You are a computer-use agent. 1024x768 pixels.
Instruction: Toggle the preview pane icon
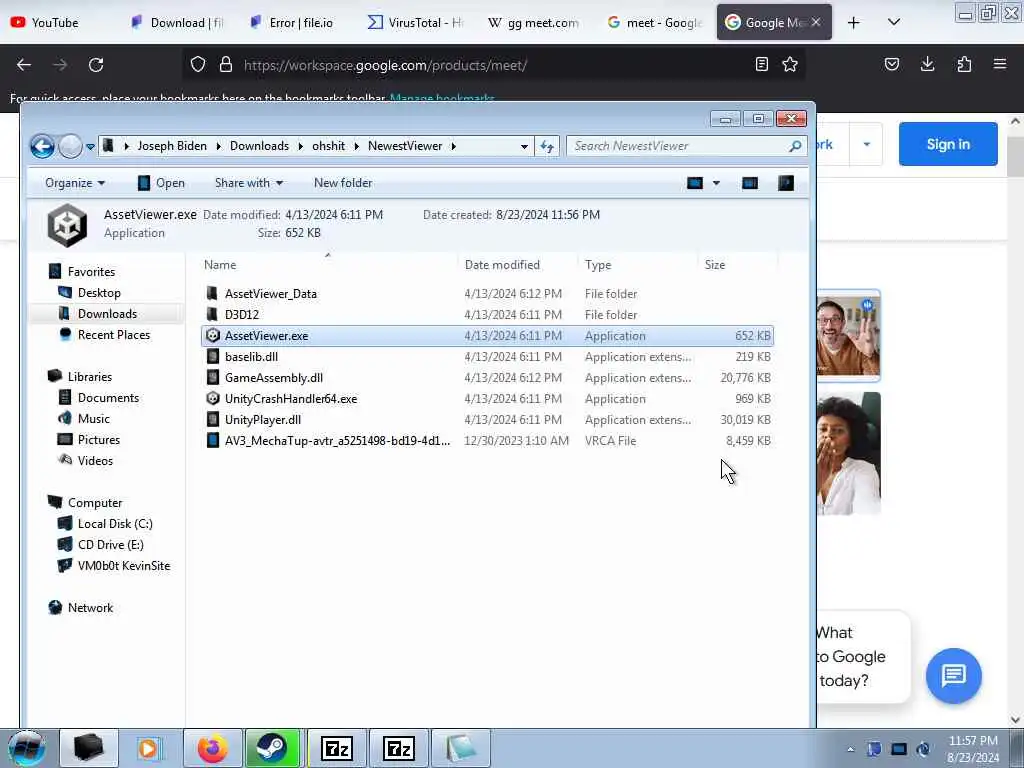[x=750, y=183]
